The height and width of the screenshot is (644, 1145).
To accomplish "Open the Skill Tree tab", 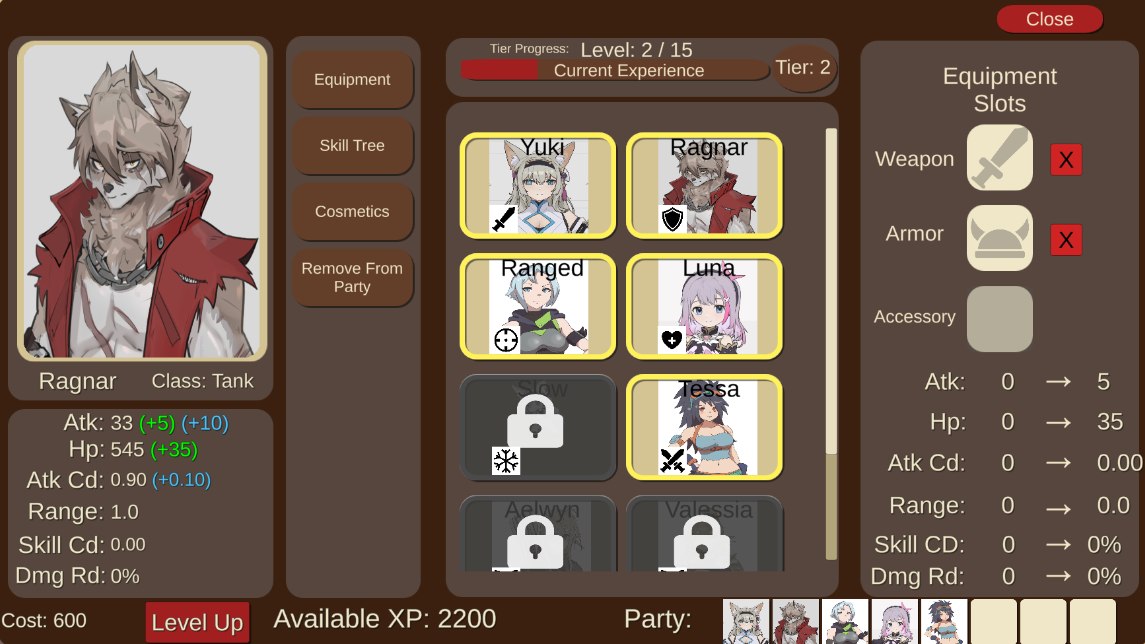I will coord(353,145).
